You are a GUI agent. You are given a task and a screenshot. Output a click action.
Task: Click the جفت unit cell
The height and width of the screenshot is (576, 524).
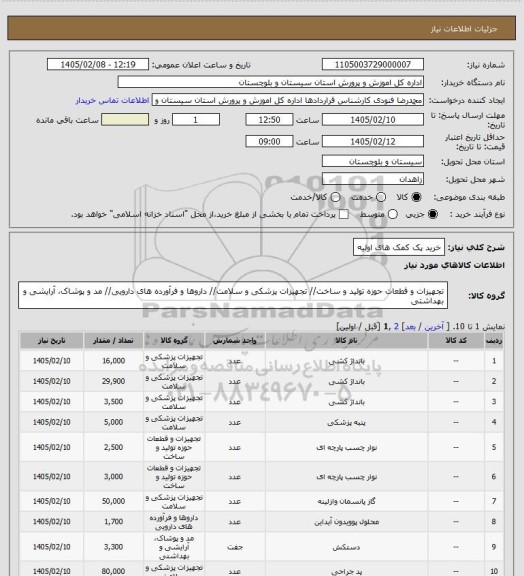234,547
